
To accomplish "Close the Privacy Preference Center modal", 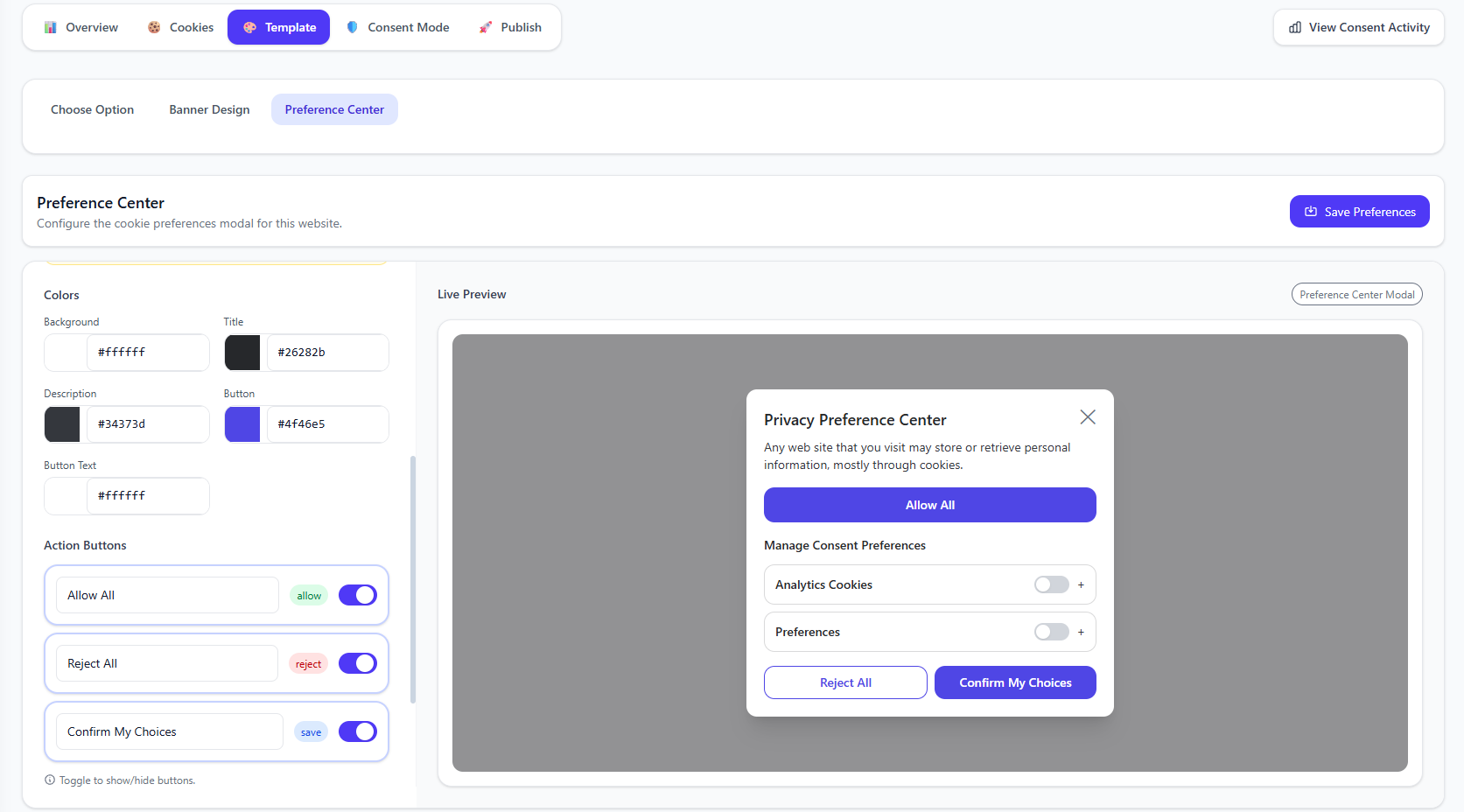I will (1087, 417).
